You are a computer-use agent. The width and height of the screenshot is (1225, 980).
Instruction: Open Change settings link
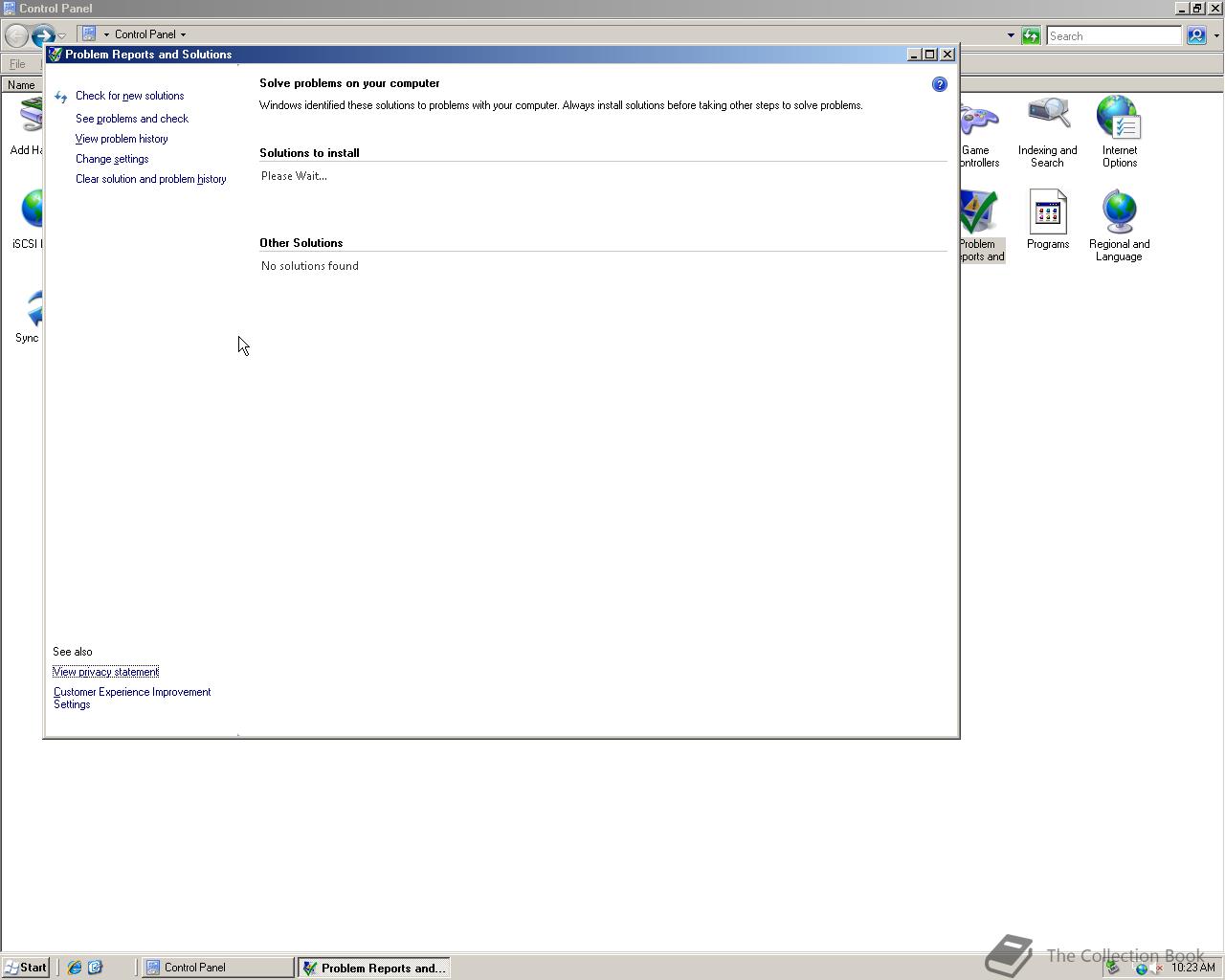[x=112, y=159]
